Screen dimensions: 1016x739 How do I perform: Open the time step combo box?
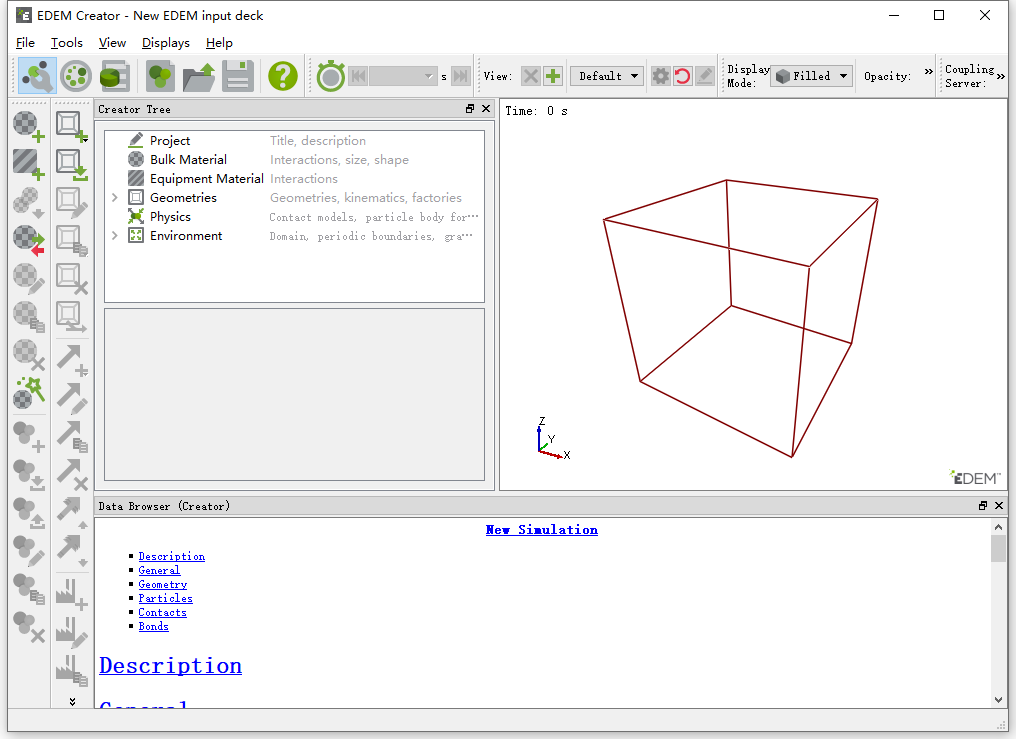click(402, 76)
